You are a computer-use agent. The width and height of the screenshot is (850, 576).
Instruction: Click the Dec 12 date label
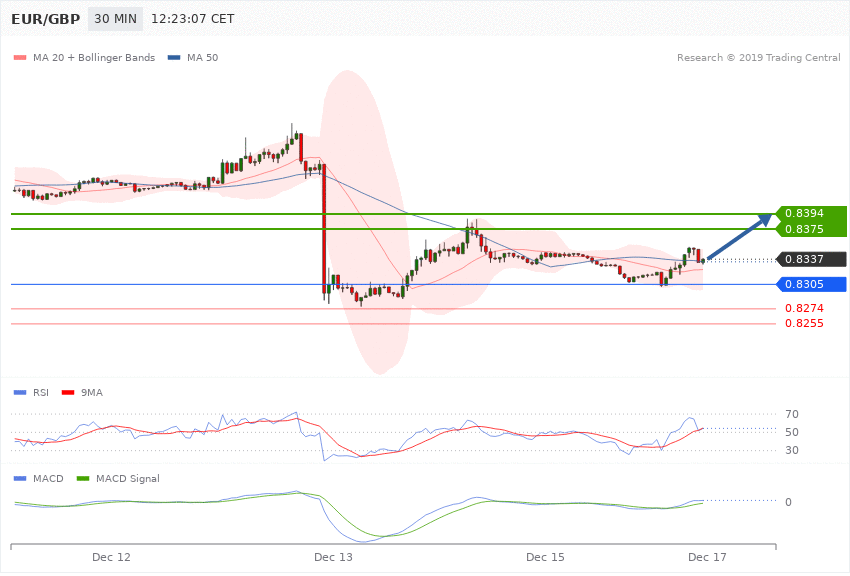click(111, 557)
